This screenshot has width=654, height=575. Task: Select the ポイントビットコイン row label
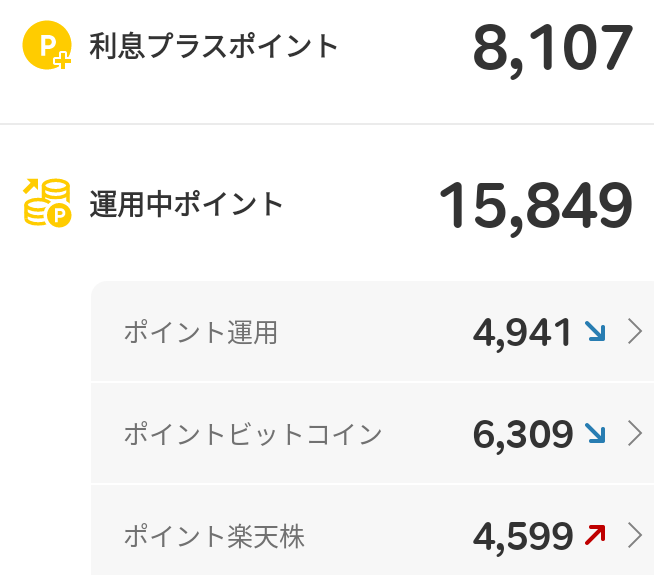(x=253, y=434)
